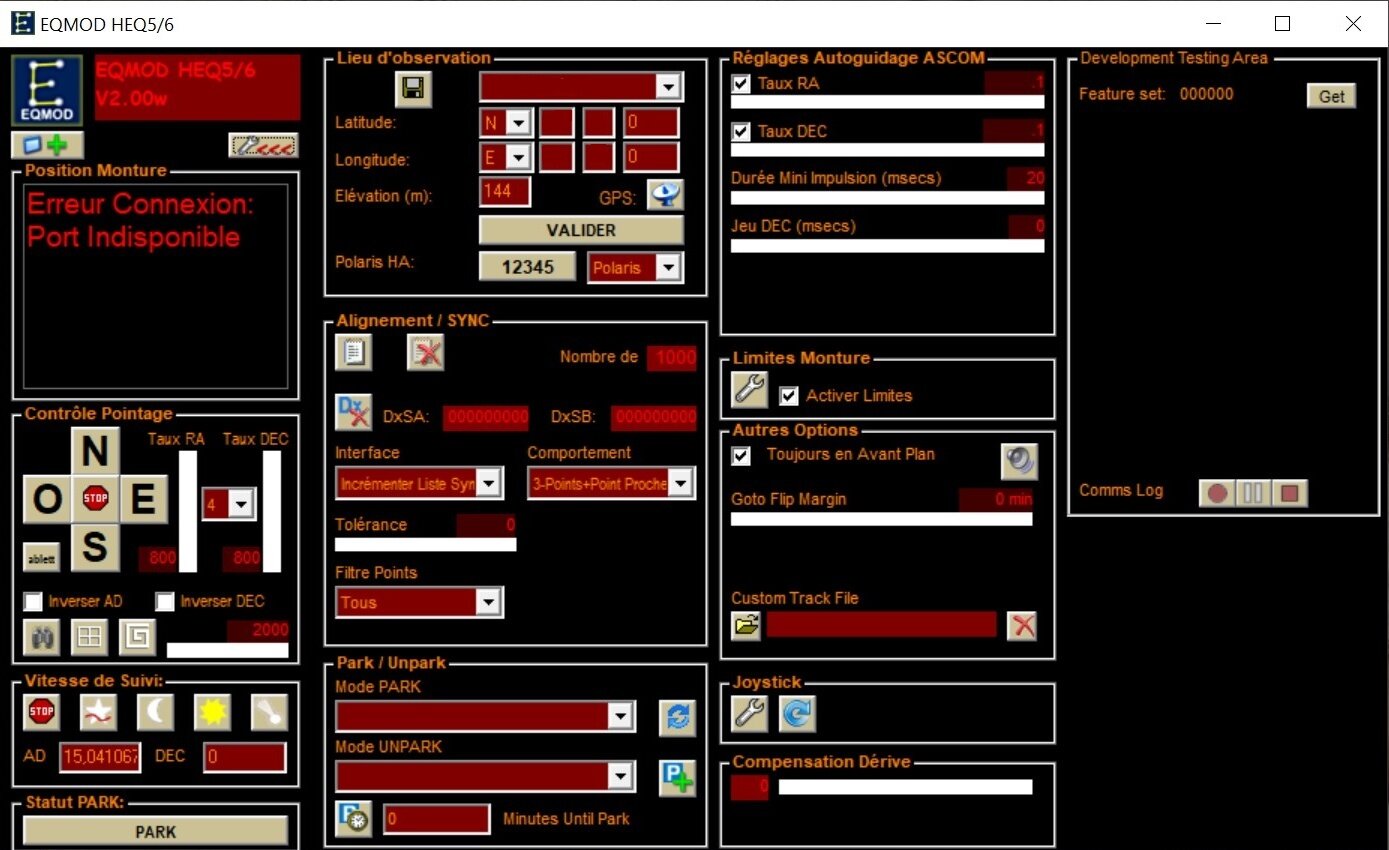Select custom comet tracking rate icon
Viewport: 1389px width, 850px height.
[270, 712]
